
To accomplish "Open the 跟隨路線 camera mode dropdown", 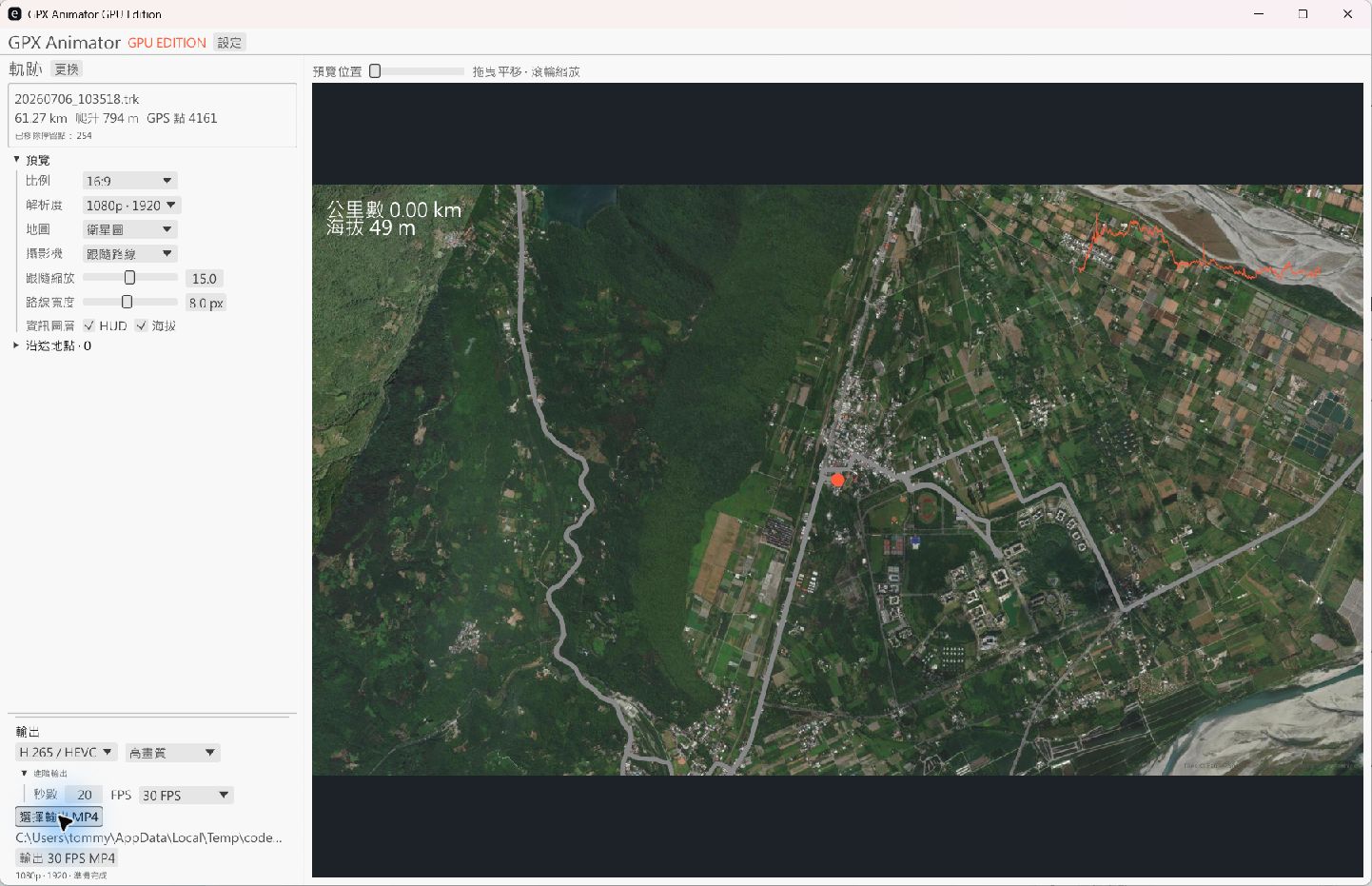I will coord(129,254).
